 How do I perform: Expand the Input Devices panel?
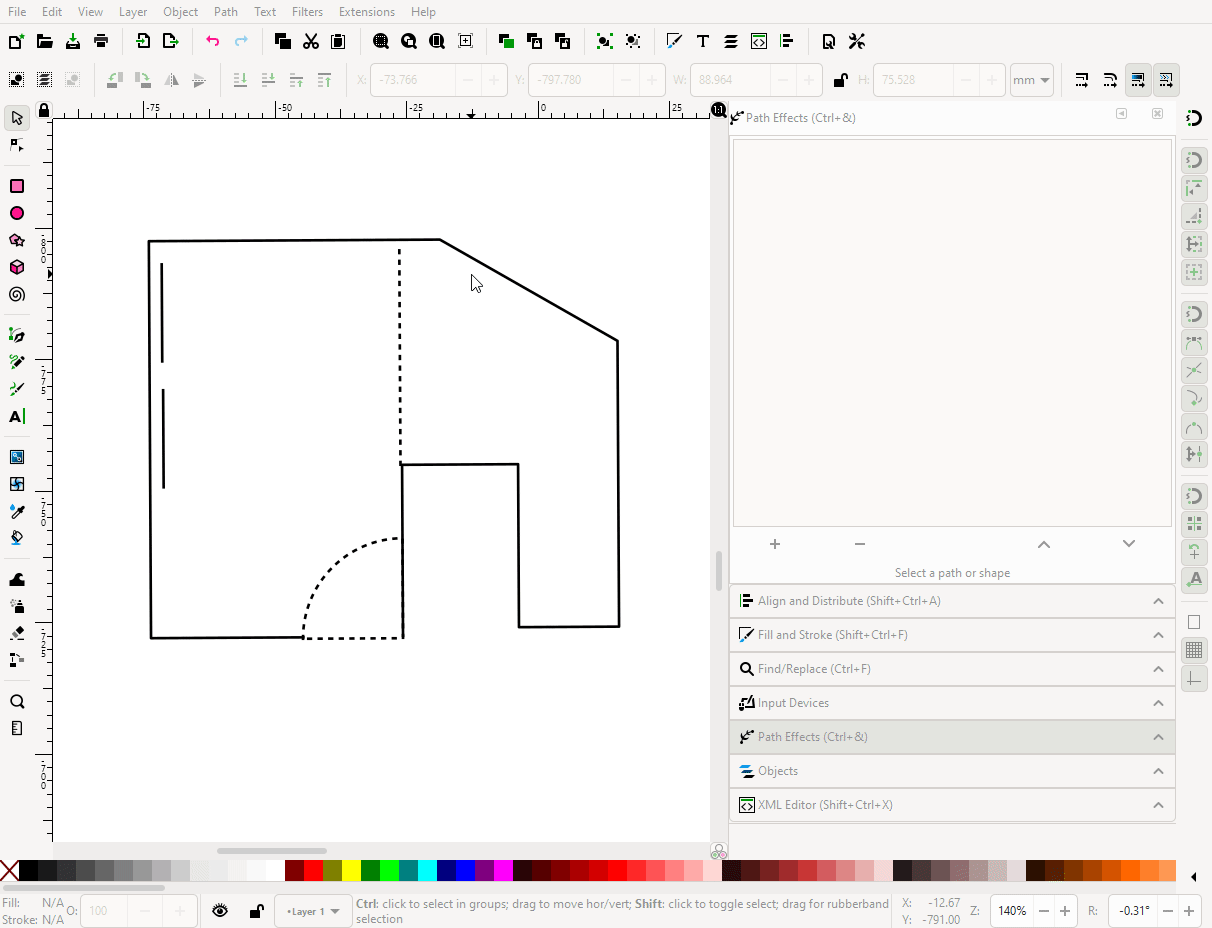tap(952, 703)
